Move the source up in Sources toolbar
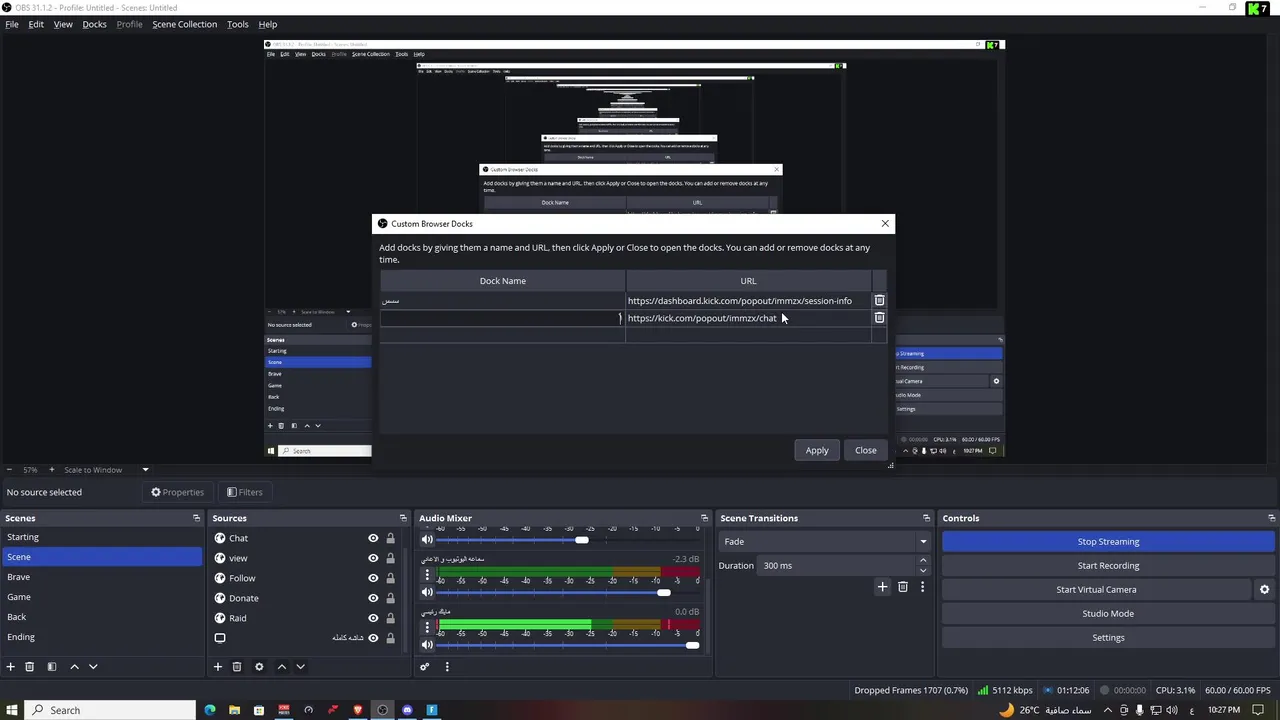 pyautogui.click(x=281, y=667)
